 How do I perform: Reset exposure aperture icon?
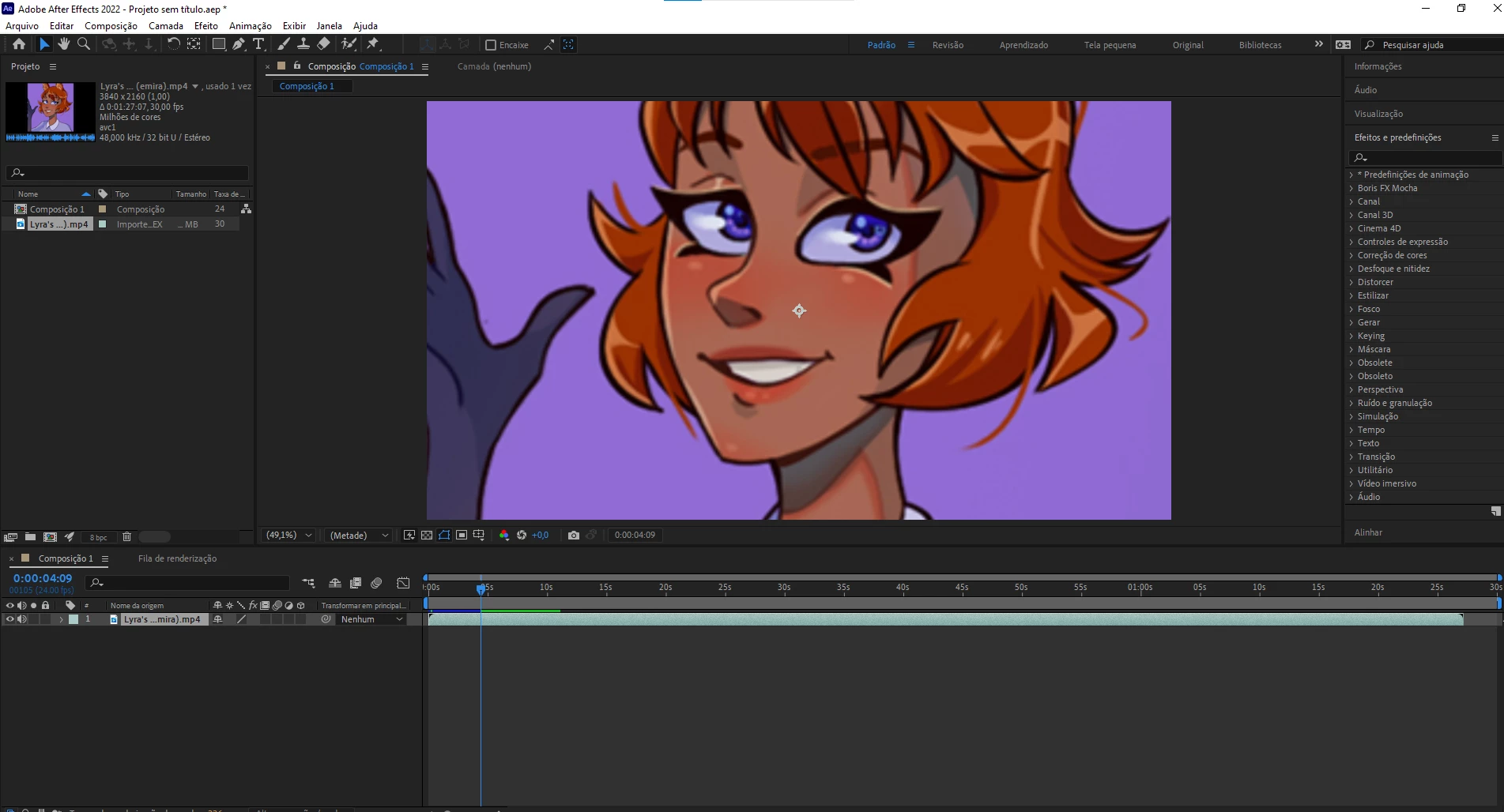click(x=522, y=536)
